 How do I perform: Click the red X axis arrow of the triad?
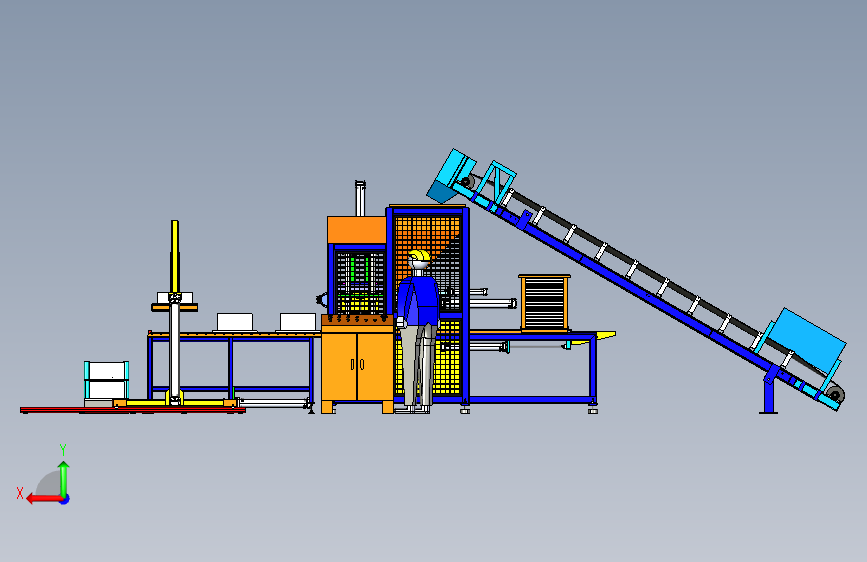coord(44,499)
